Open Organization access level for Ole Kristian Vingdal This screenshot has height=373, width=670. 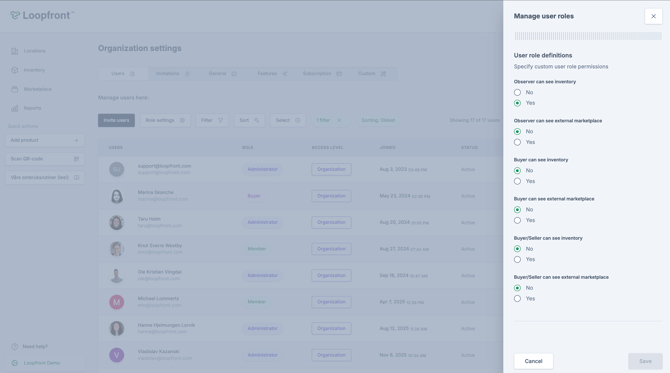(331, 276)
